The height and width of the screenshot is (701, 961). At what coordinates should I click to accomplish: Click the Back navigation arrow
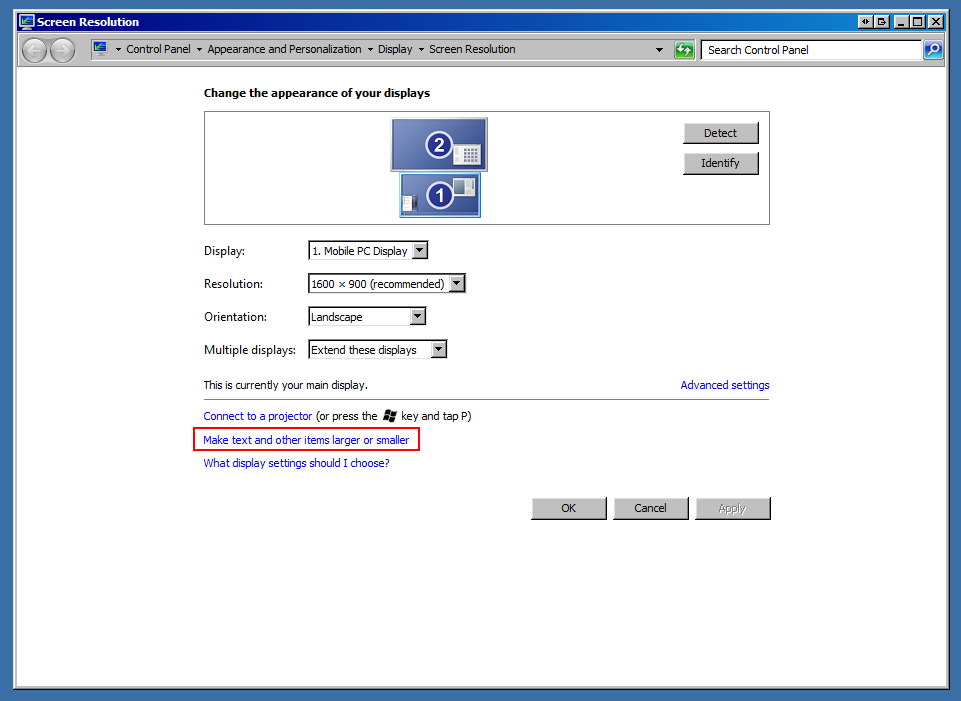pos(34,50)
